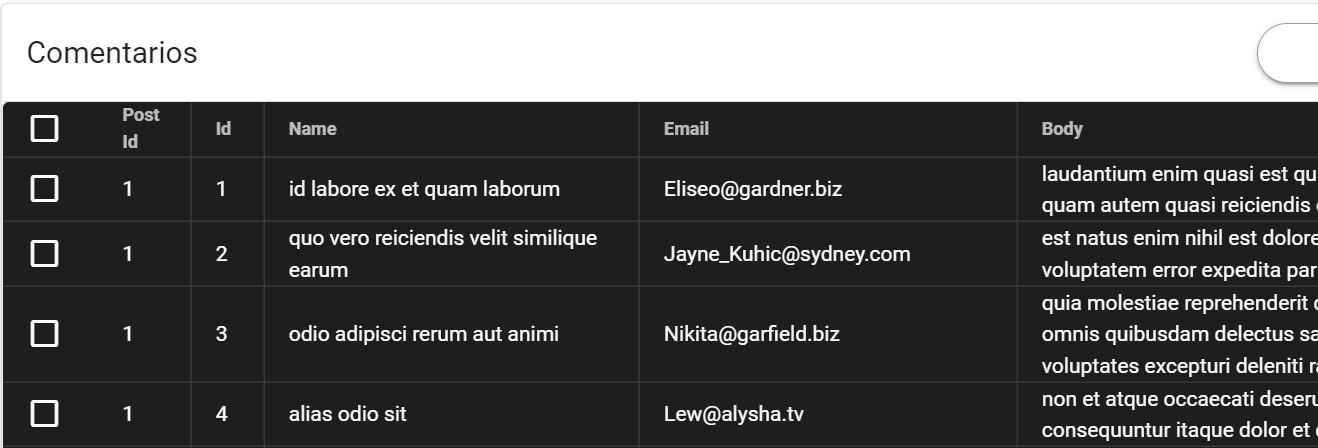Tick the checkbox for Nikita@garfield.biz row

44,334
